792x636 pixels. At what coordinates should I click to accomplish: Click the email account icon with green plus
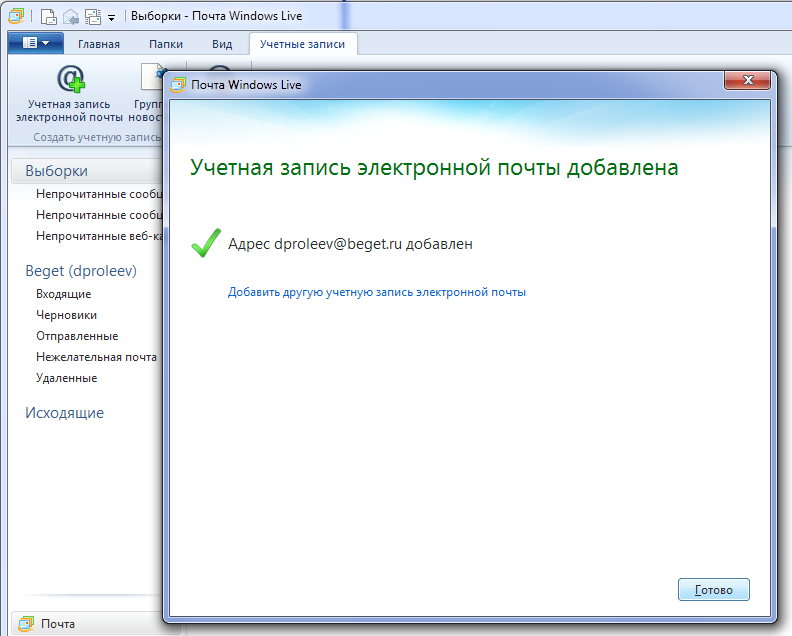point(69,78)
